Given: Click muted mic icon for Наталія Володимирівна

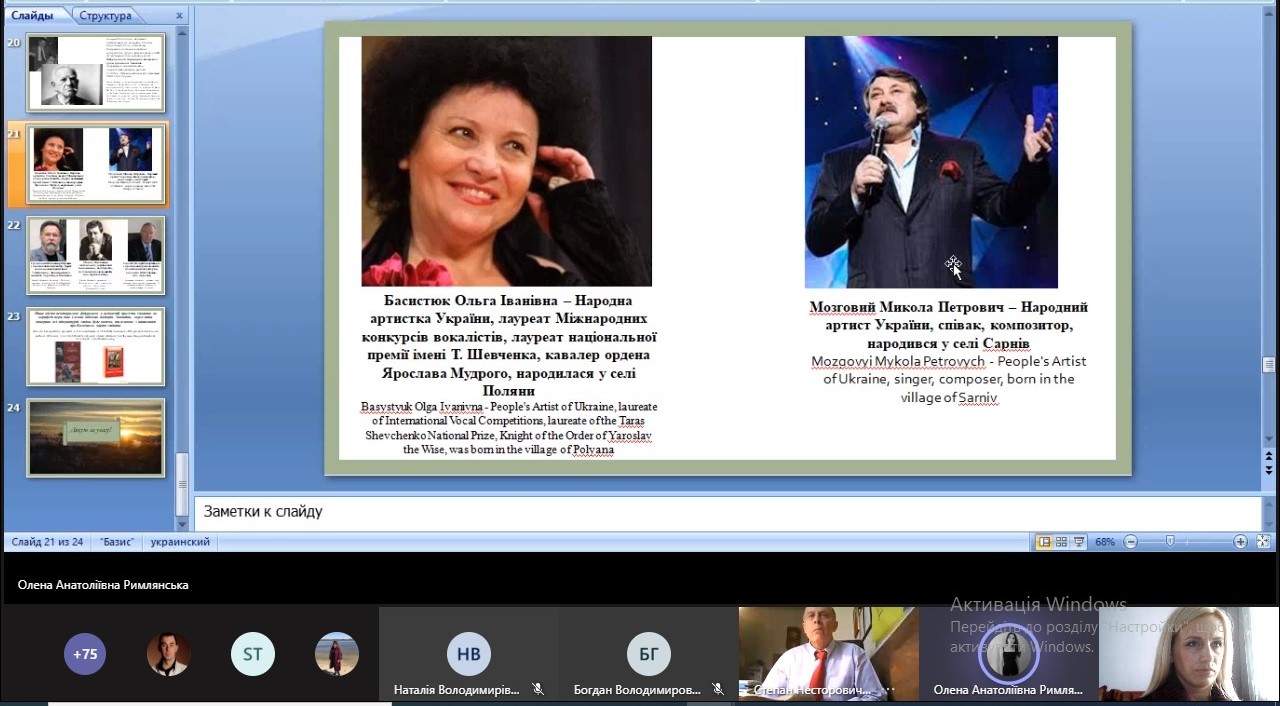Looking at the screenshot, I should [537, 689].
